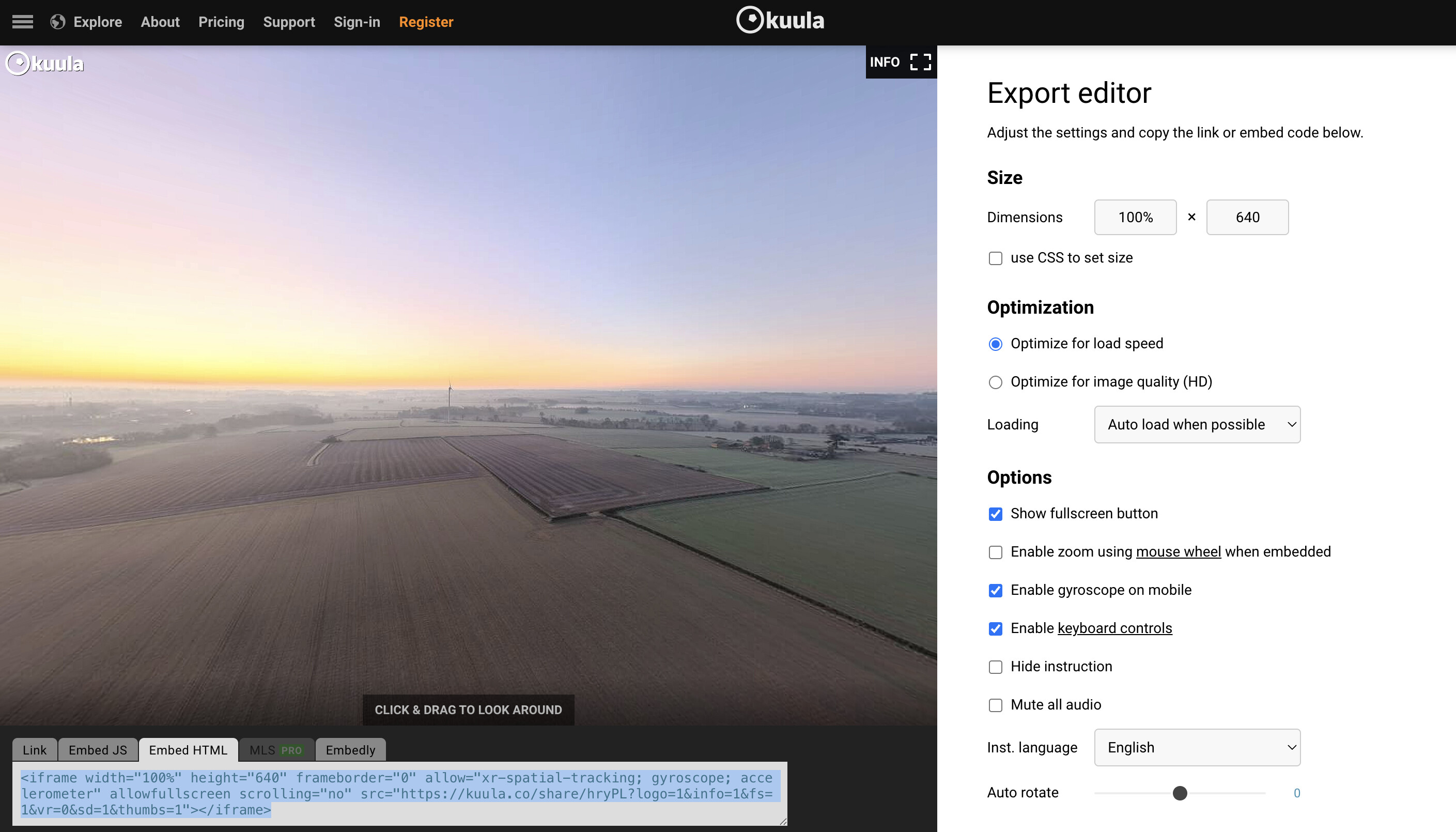Click the Explore globe icon

57,22
